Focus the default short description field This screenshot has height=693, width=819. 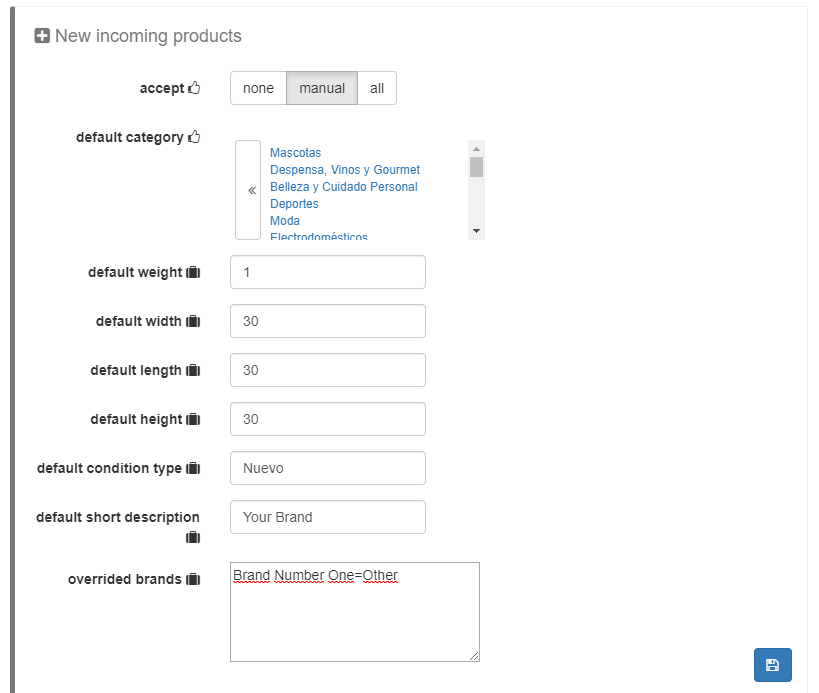328,517
